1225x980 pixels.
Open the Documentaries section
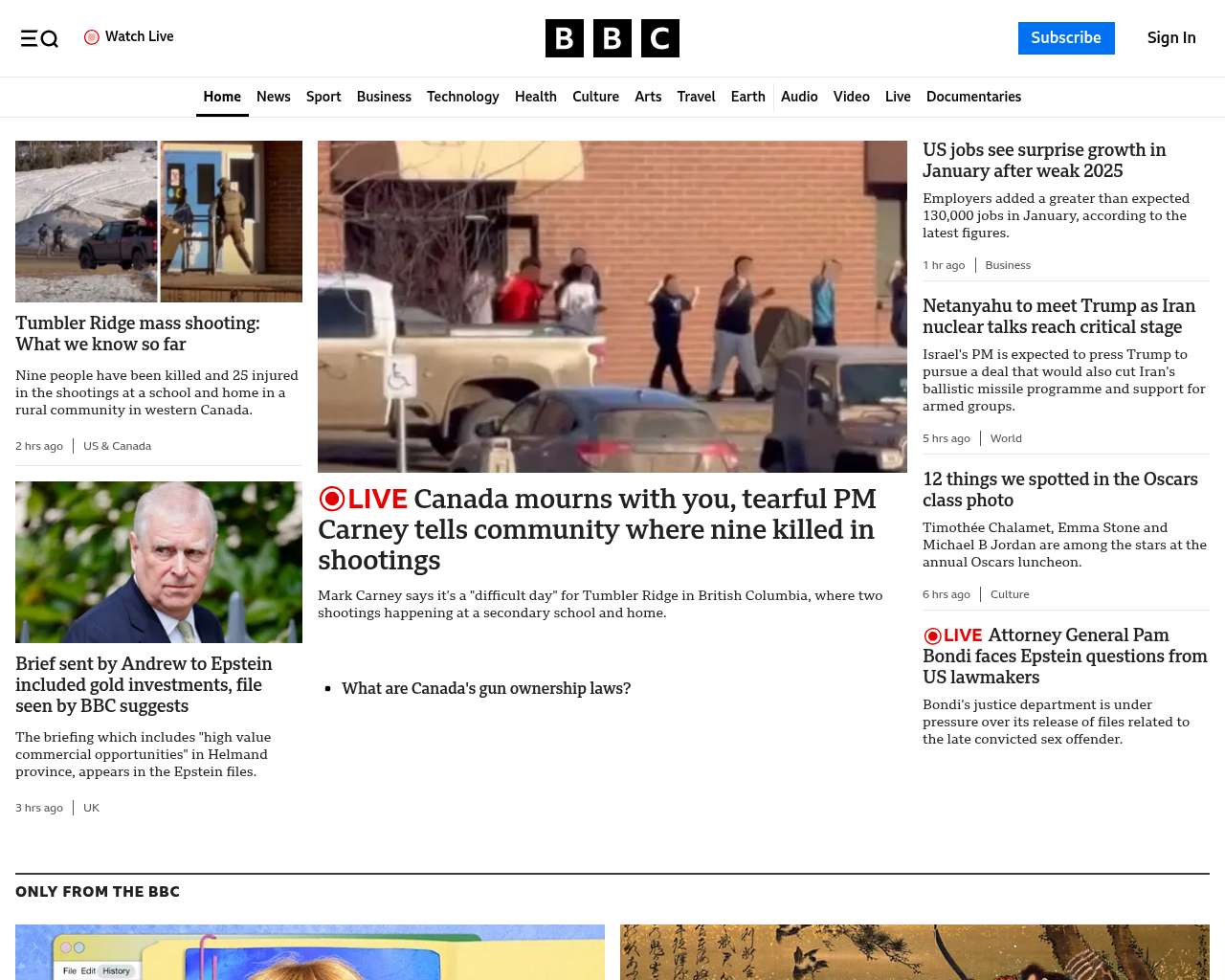pos(973,97)
